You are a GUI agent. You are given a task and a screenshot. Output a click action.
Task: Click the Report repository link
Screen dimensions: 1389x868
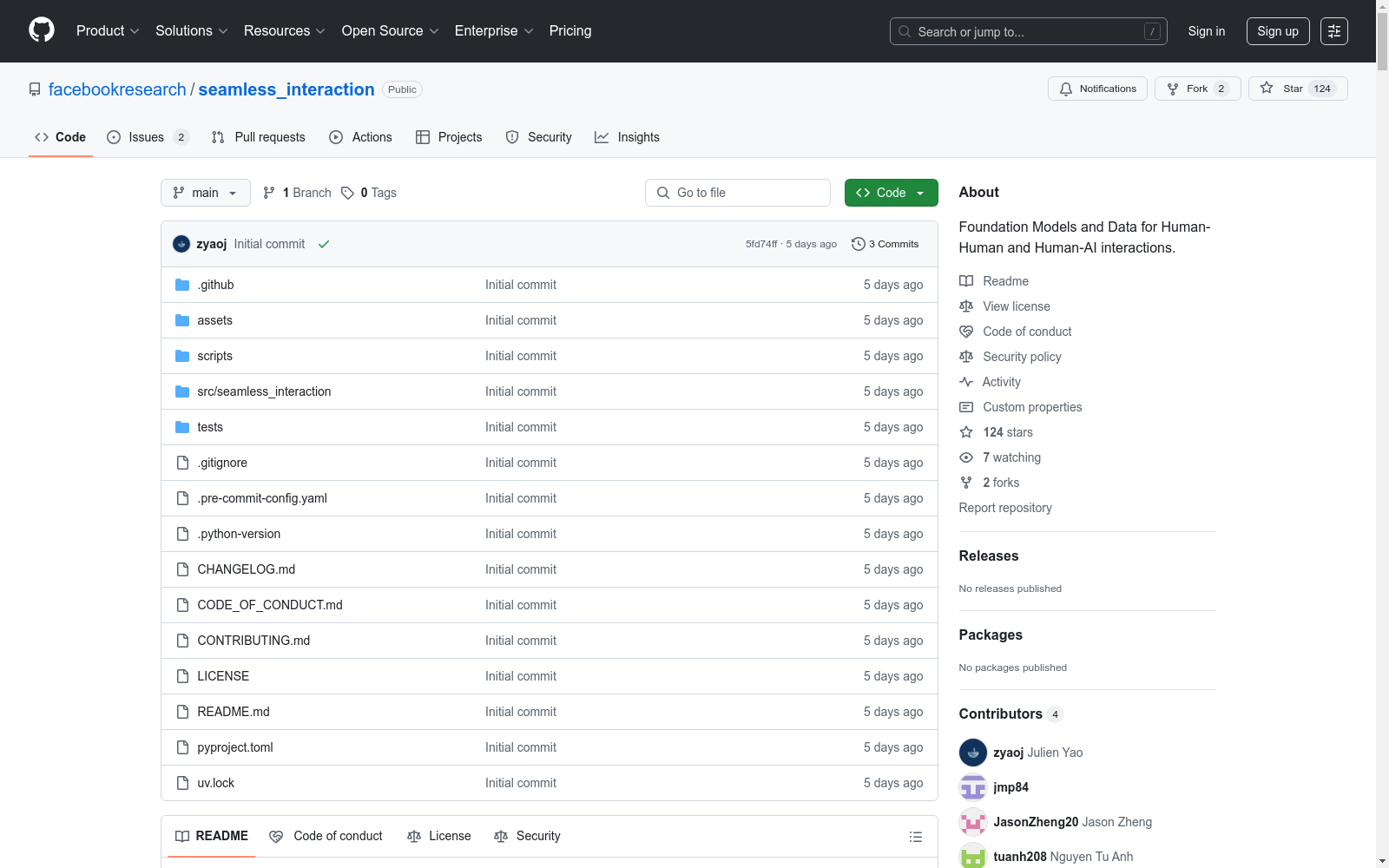[x=1005, y=508]
